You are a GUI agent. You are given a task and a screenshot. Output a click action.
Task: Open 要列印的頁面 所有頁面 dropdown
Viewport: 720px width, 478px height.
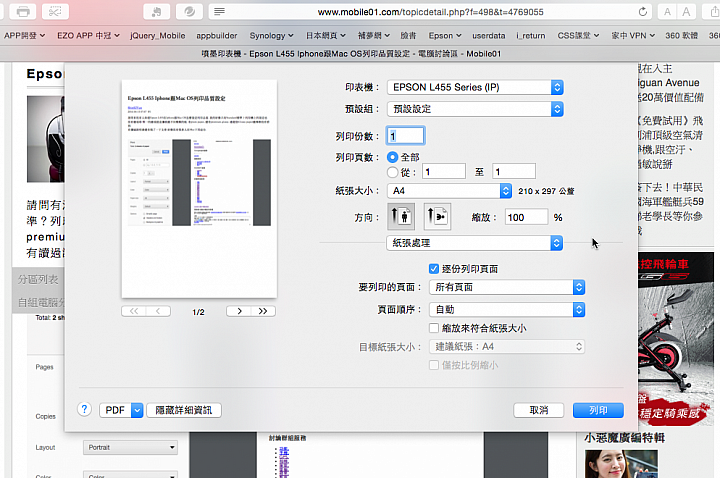(507, 287)
